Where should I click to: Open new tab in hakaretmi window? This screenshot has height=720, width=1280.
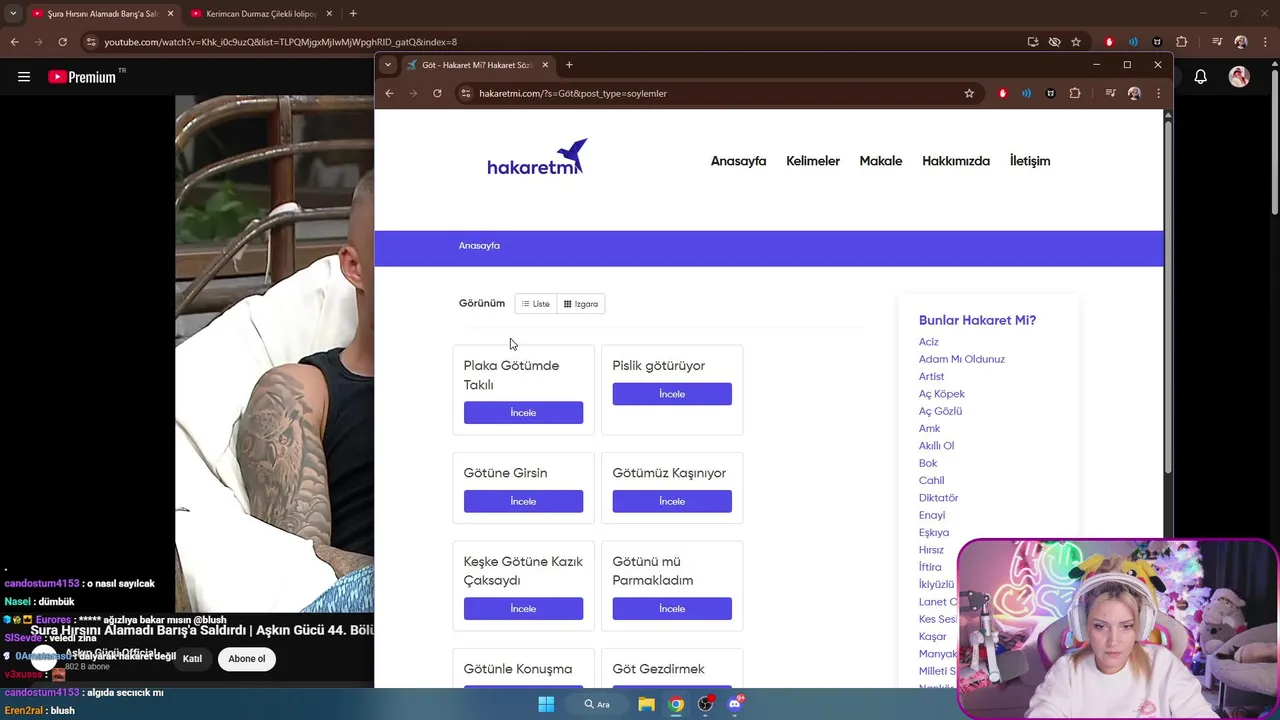(569, 65)
